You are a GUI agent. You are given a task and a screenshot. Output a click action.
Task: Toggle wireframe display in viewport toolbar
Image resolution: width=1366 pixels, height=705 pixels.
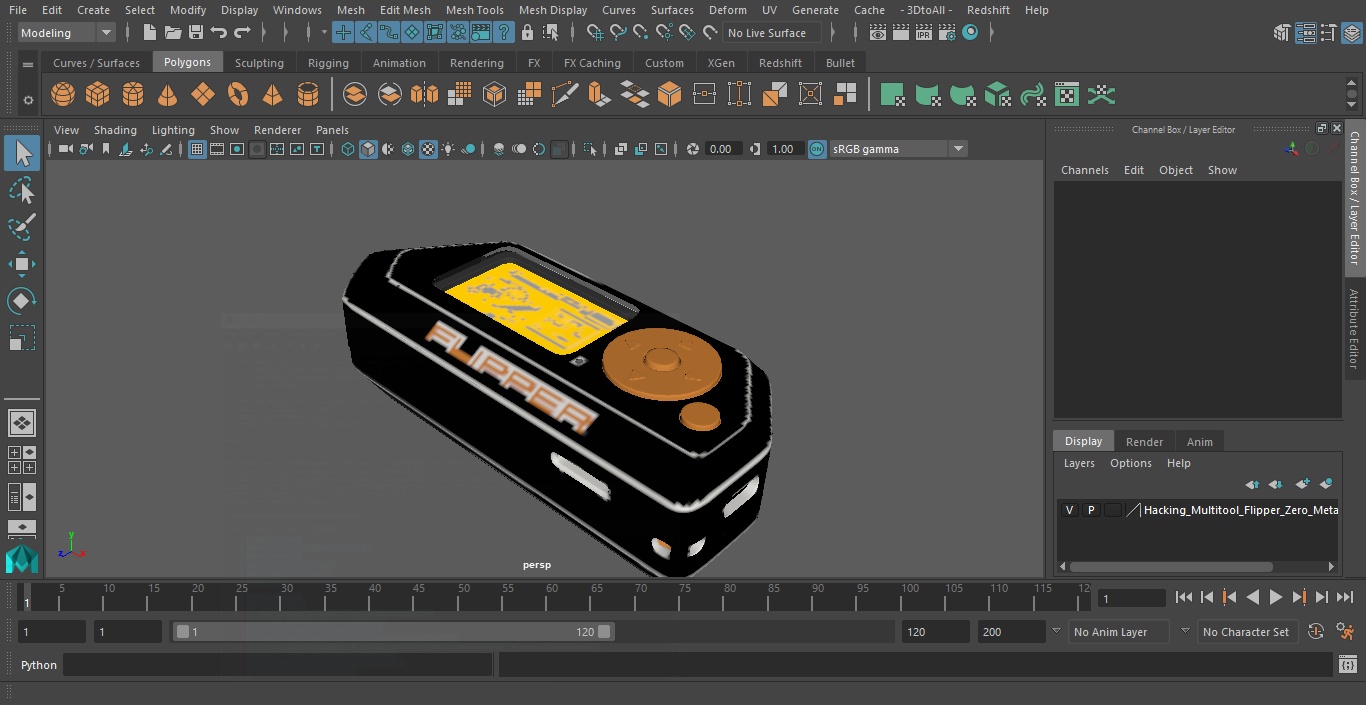click(x=348, y=149)
